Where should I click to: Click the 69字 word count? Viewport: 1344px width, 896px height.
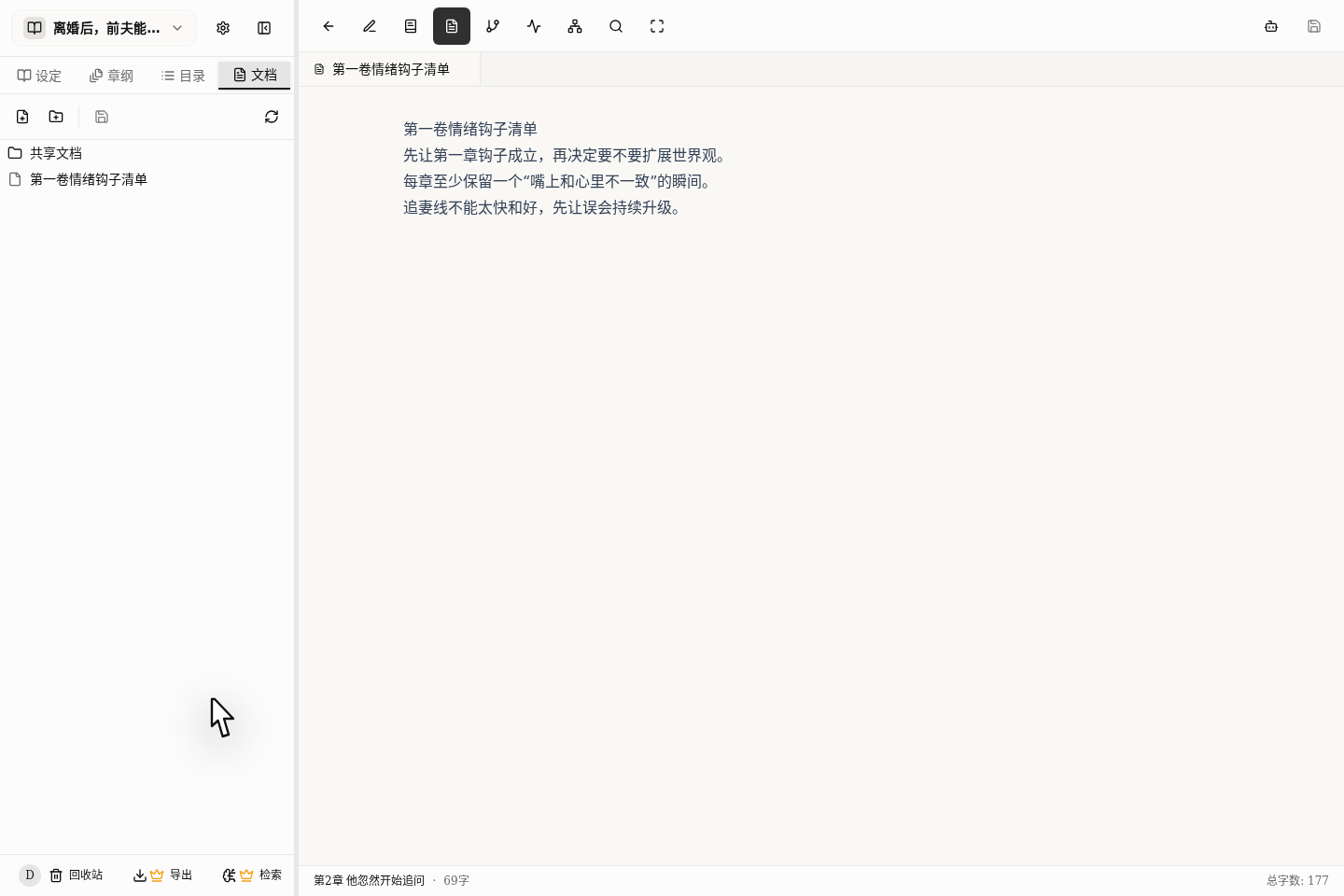point(456,880)
